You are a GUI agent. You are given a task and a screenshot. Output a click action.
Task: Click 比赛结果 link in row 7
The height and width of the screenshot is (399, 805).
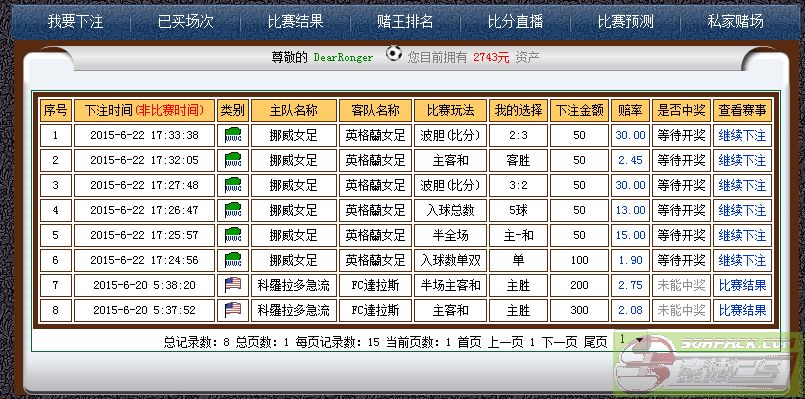(742, 285)
